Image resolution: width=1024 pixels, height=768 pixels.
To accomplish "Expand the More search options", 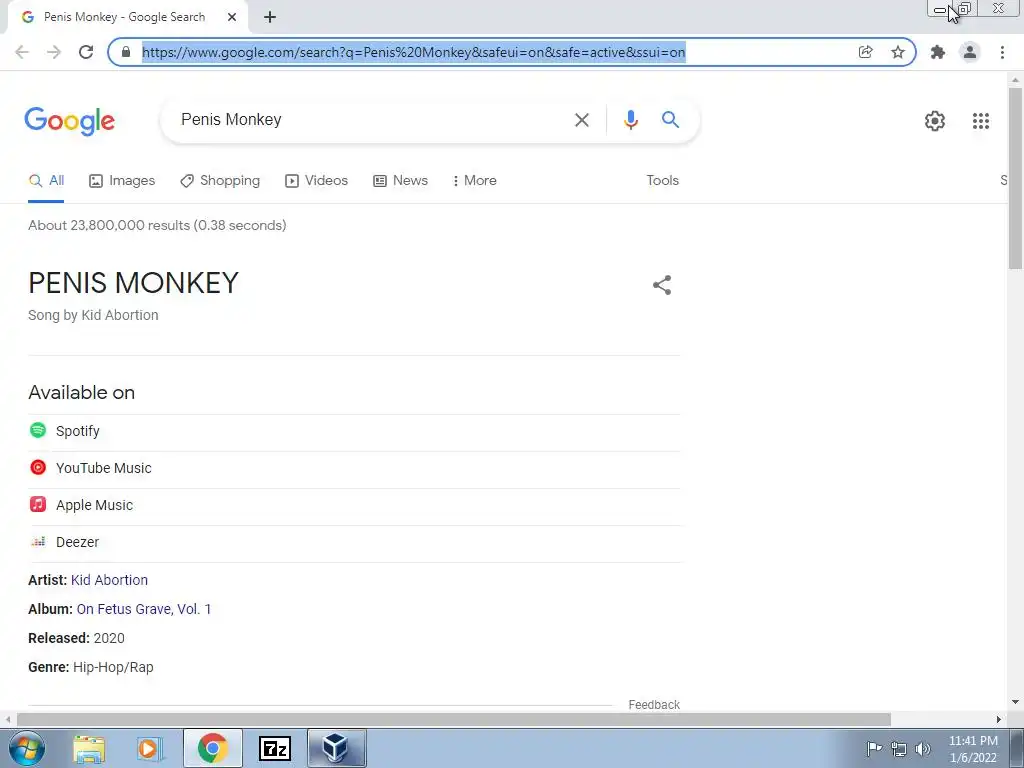I will [475, 181].
